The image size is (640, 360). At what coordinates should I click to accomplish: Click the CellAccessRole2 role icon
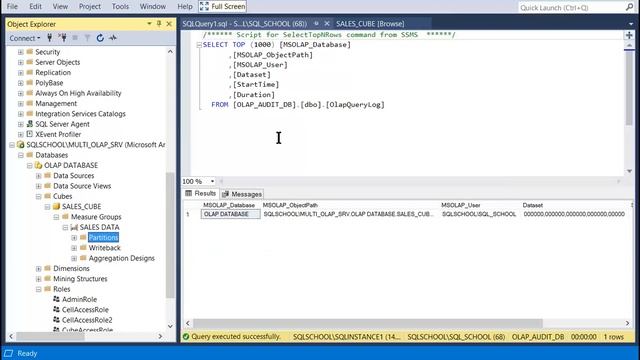coord(56,320)
